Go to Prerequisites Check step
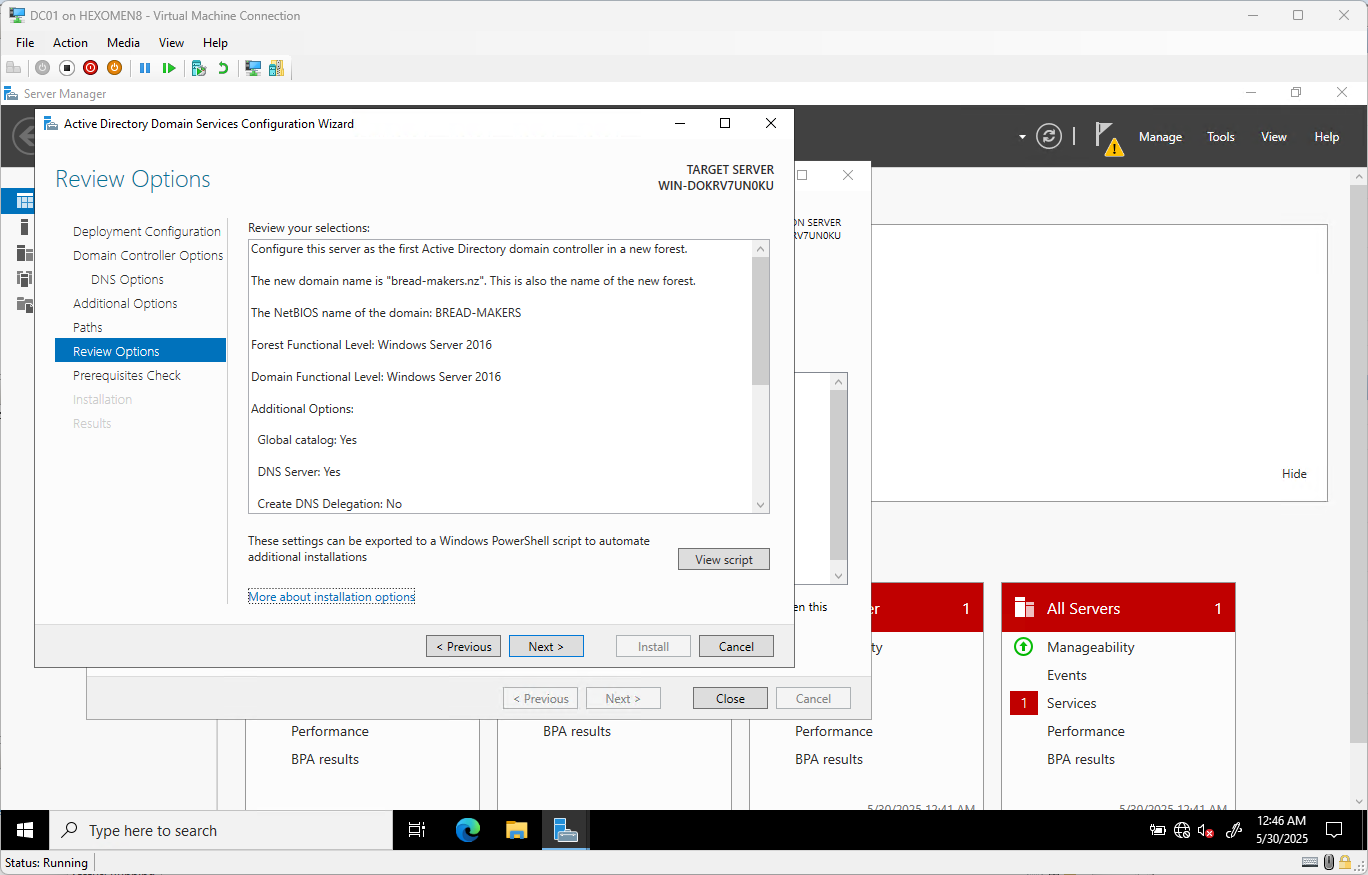The height and width of the screenshot is (875, 1368). pos(127,375)
